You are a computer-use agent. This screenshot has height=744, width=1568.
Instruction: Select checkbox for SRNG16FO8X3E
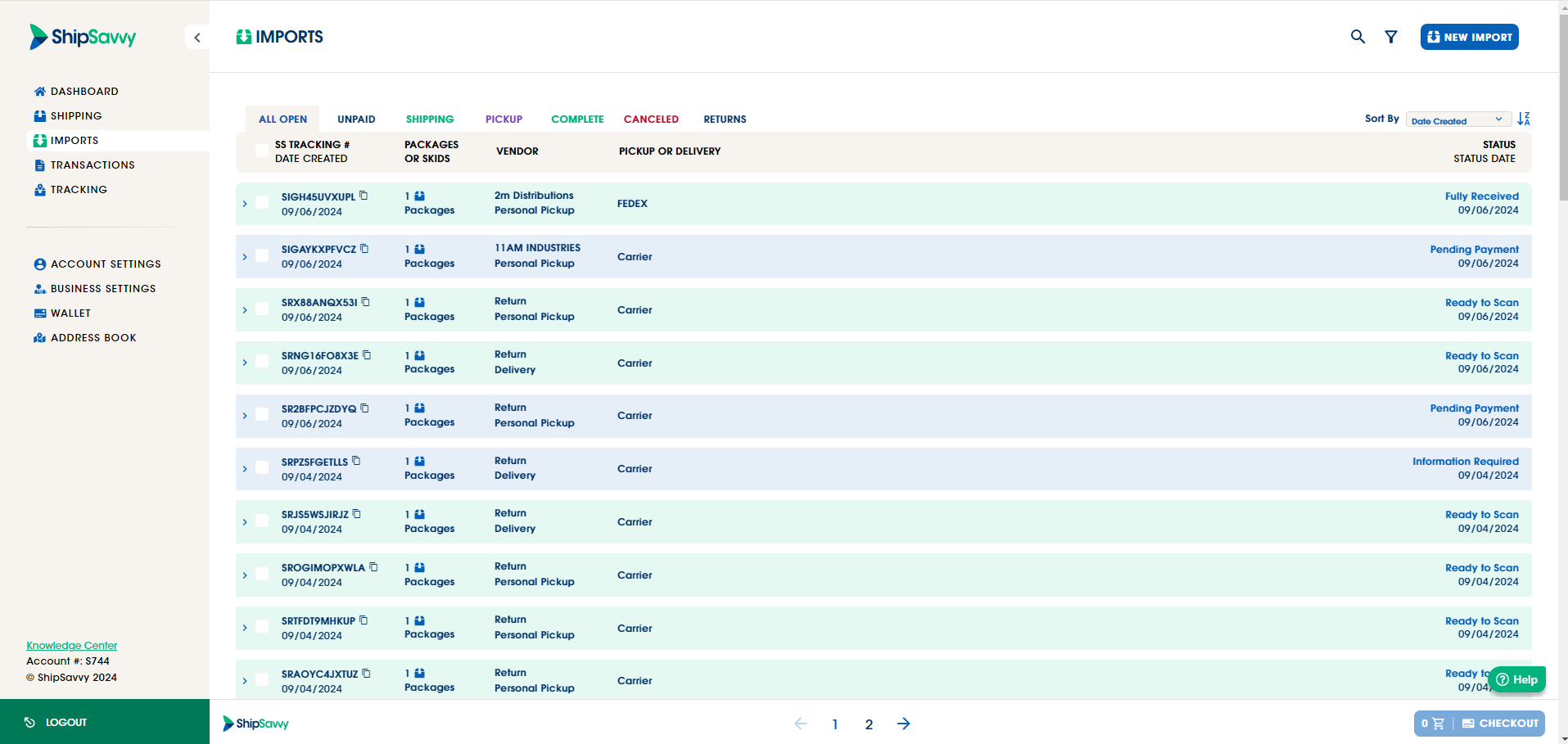point(262,361)
